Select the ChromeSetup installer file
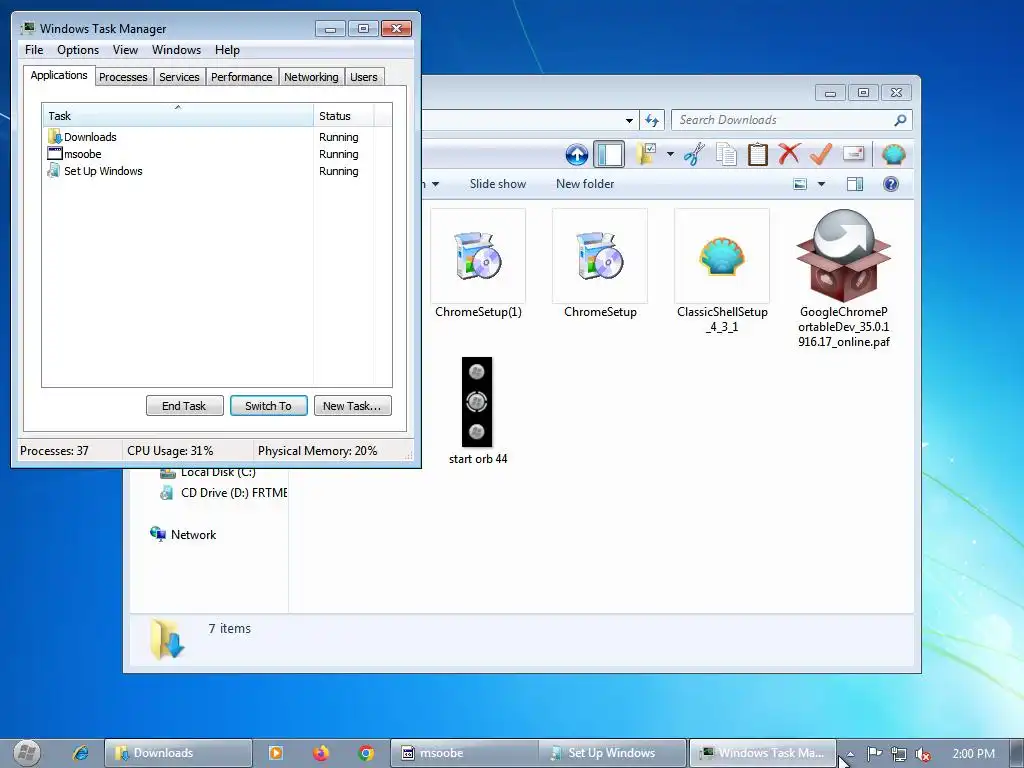The width and height of the screenshot is (1024, 768). (x=600, y=264)
